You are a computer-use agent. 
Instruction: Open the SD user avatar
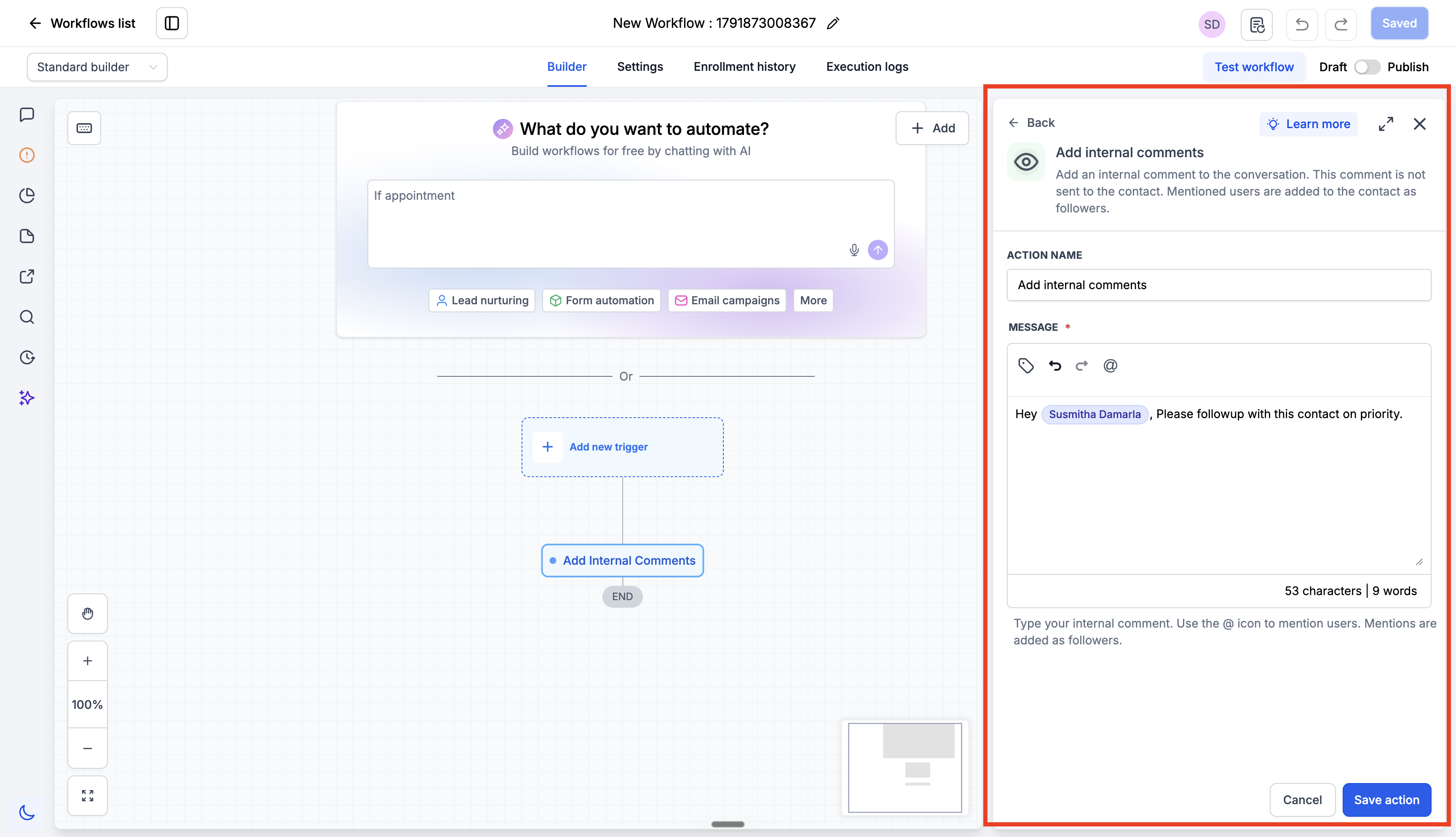pyautogui.click(x=1212, y=24)
